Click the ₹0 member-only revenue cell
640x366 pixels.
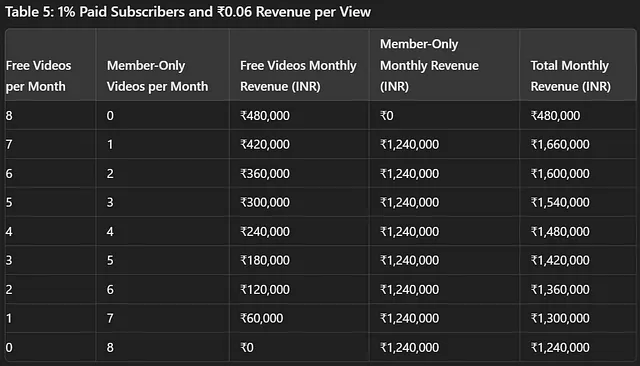(387, 115)
